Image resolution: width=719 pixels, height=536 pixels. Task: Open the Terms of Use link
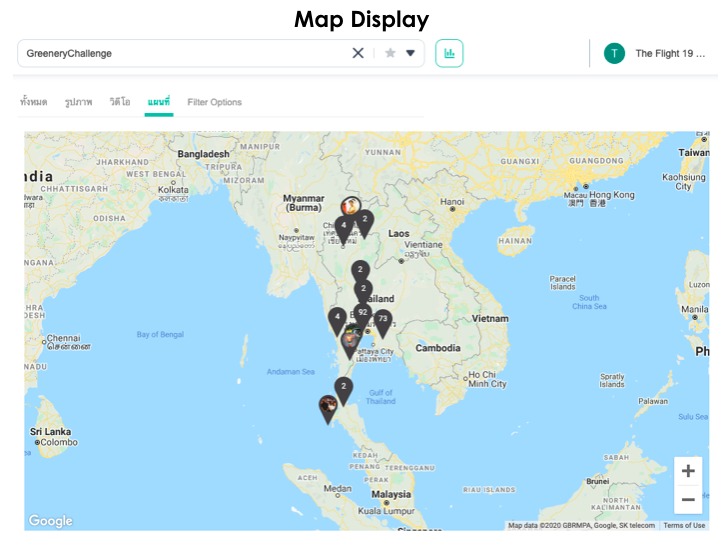tap(684, 525)
